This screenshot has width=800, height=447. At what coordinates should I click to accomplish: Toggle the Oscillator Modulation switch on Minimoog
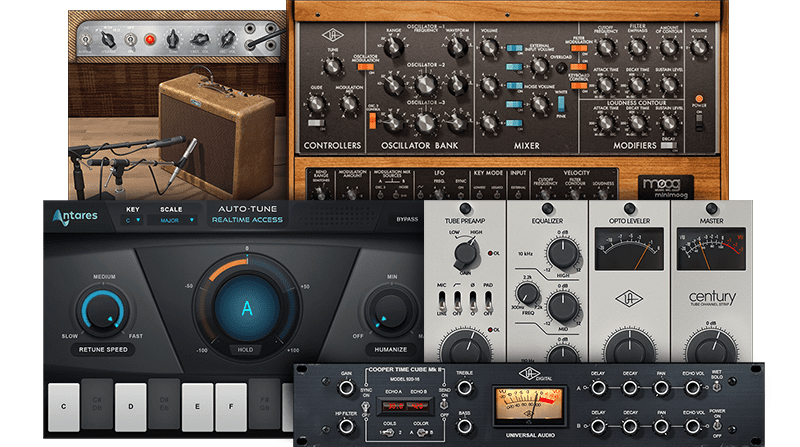point(366,67)
